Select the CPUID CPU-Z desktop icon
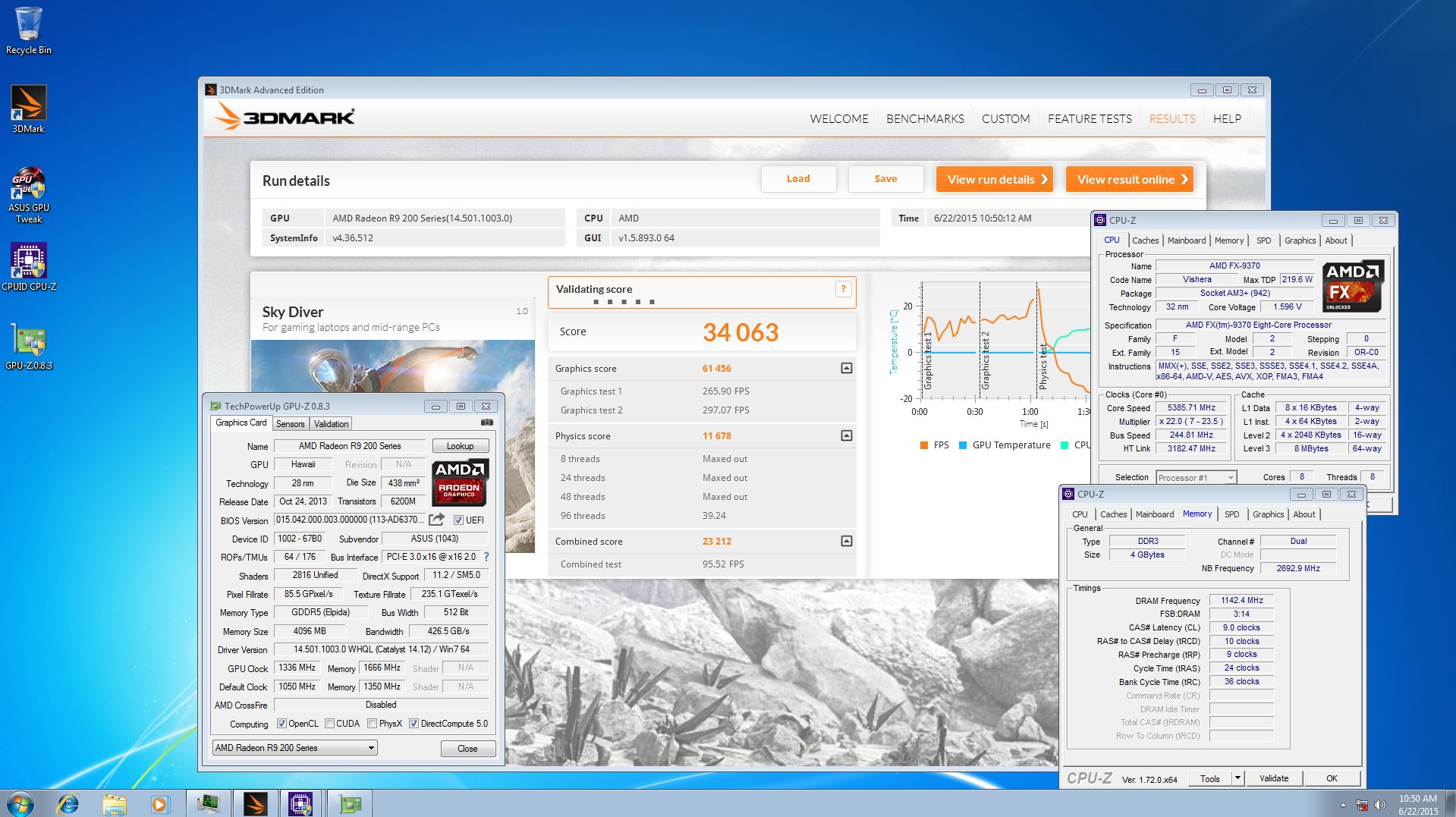Image resolution: width=1456 pixels, height=817 pixels. [x=29, y=267]
